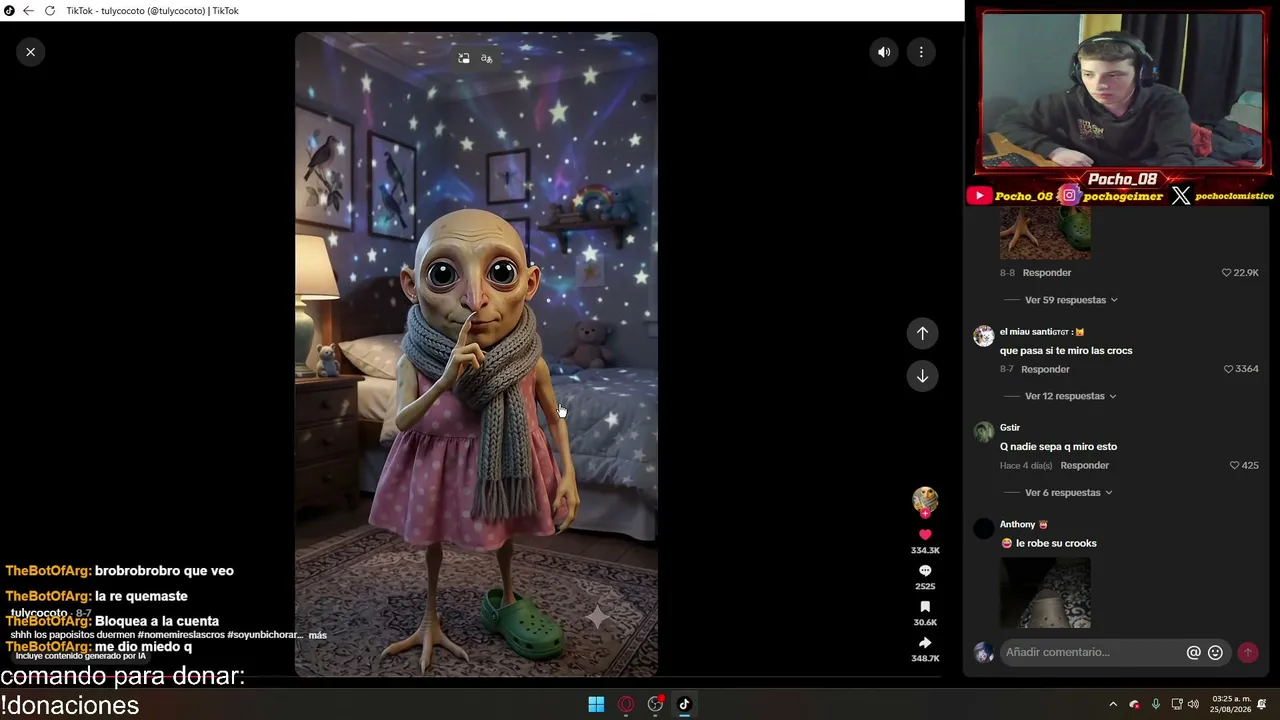Open Anthony's profile avatar
Viewport: 1280px width, 720px height.
pos(984,528)
